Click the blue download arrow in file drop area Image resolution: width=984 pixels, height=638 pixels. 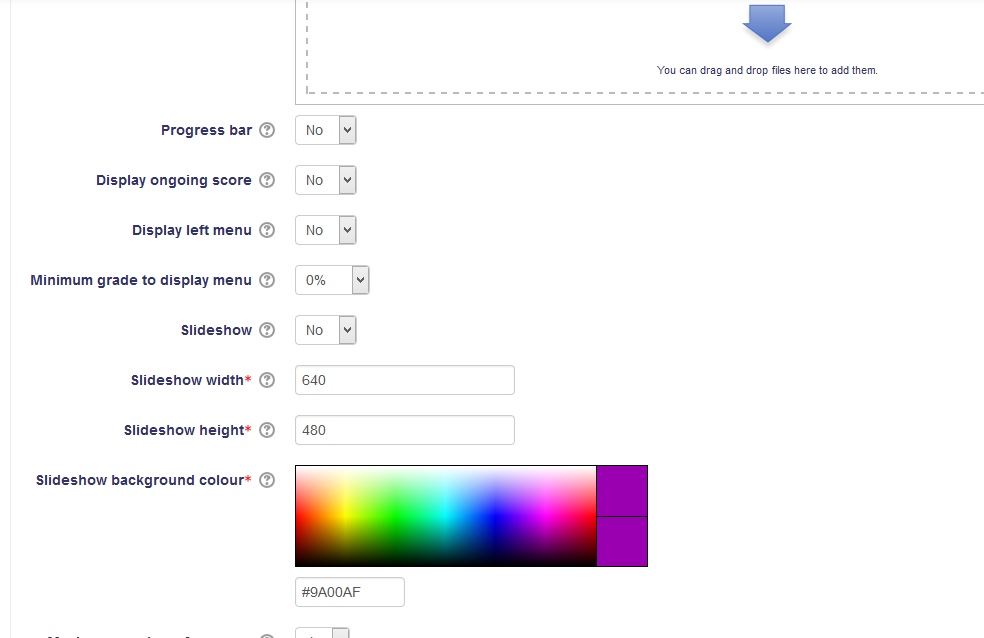767,24
